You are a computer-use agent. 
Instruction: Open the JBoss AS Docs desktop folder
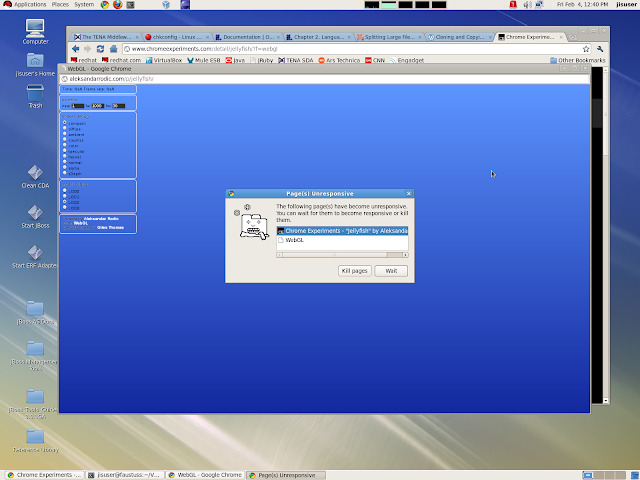pos(35,313)
